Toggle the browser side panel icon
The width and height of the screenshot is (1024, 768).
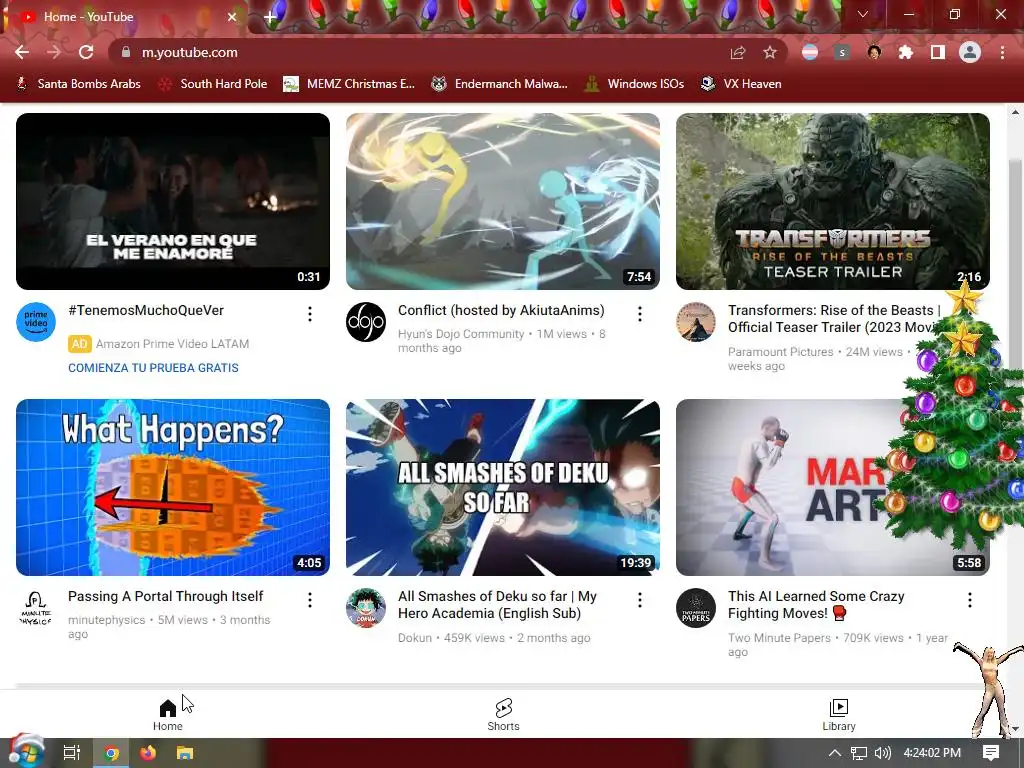point(938,52)
